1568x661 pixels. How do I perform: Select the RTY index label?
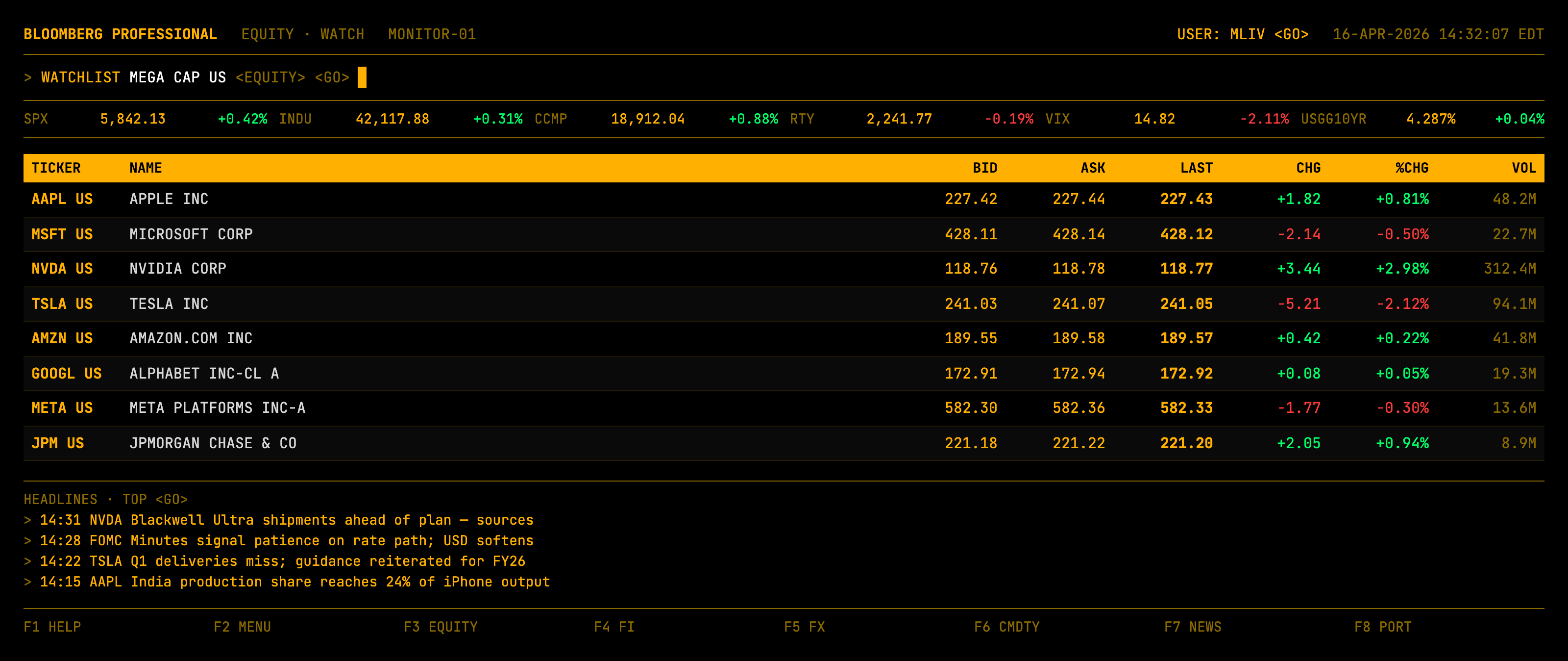click(x=802, y=120)
